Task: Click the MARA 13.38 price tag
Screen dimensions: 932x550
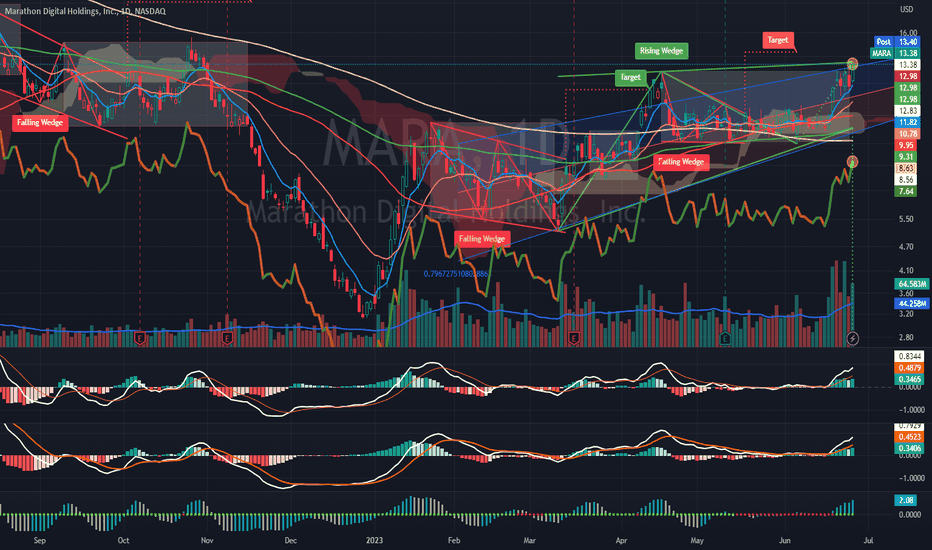Action: point(895,53)
